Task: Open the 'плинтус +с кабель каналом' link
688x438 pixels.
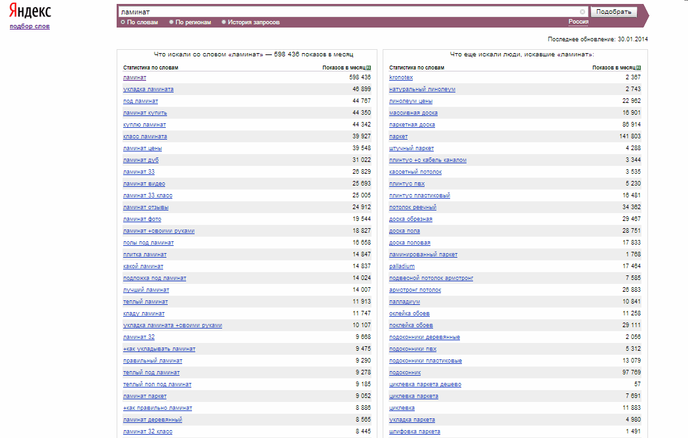Action: pyautogui.click(x=428, y=160)
